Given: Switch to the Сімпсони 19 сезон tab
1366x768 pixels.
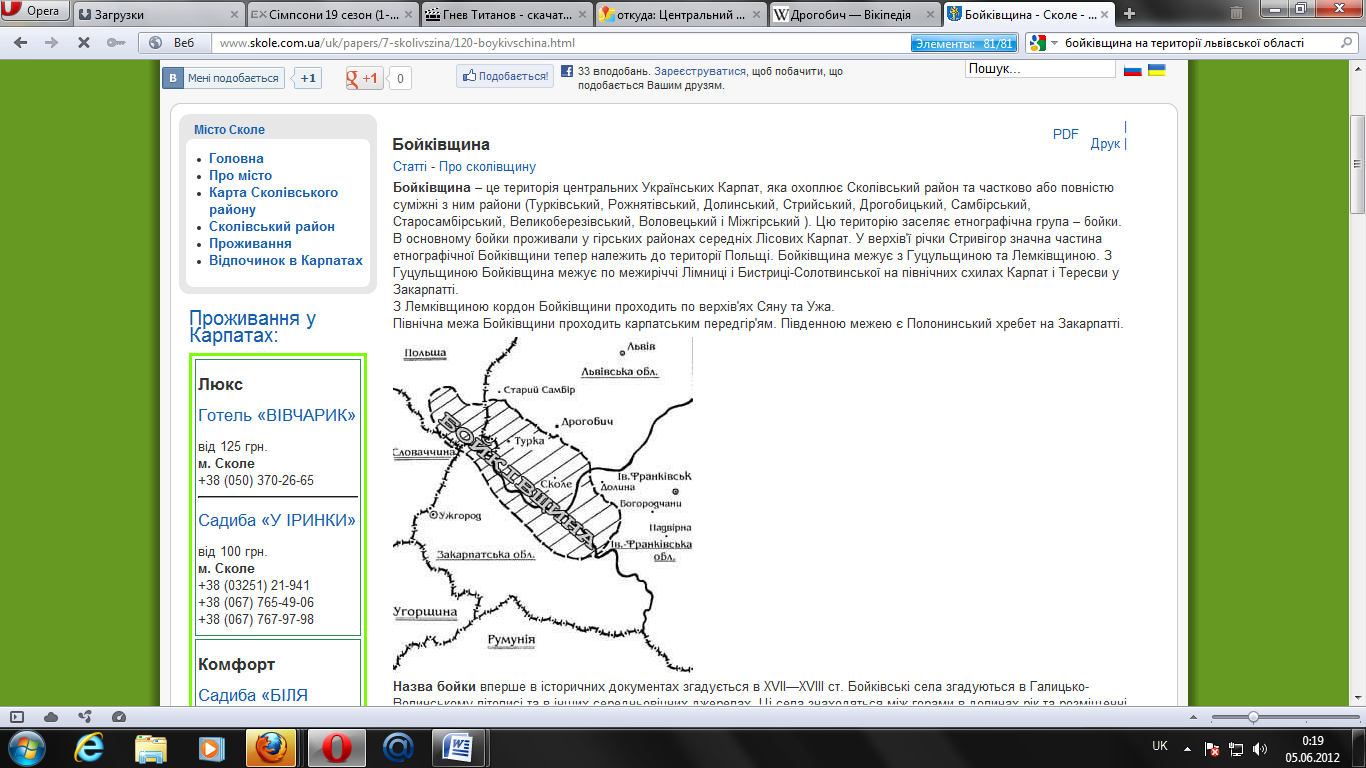Looking at the screenshot, I should pyautogui.click(x=332, y=15).
